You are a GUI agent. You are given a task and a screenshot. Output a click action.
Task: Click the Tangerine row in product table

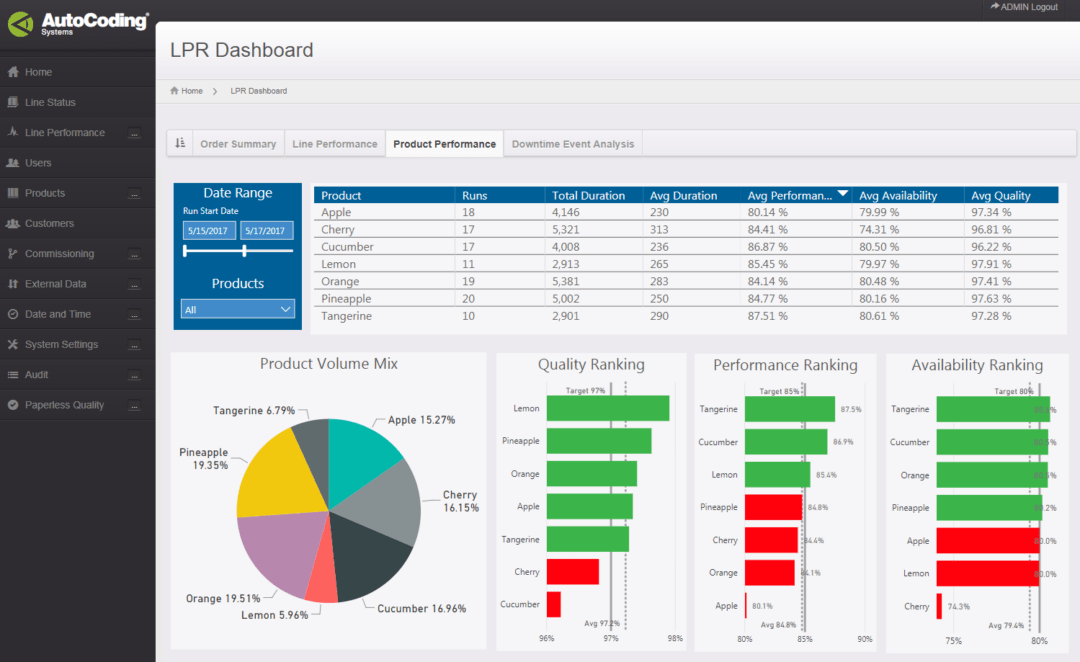point(686,316)
